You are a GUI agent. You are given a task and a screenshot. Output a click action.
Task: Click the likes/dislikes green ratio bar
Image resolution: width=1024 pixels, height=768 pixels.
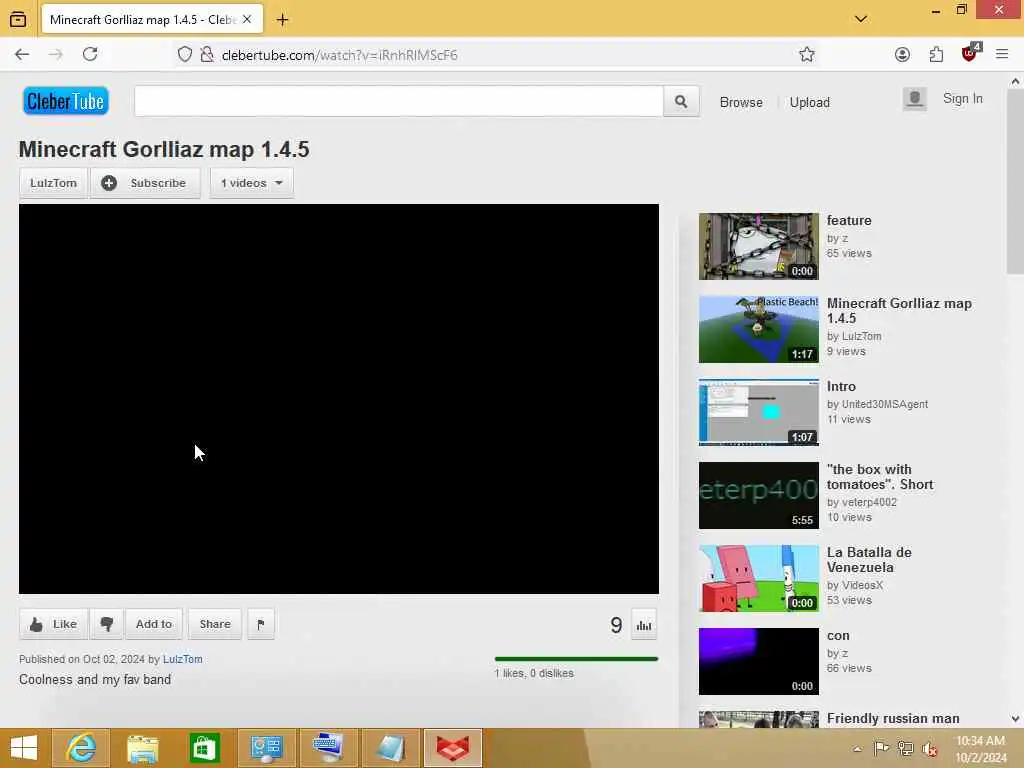tap(576, 659)
